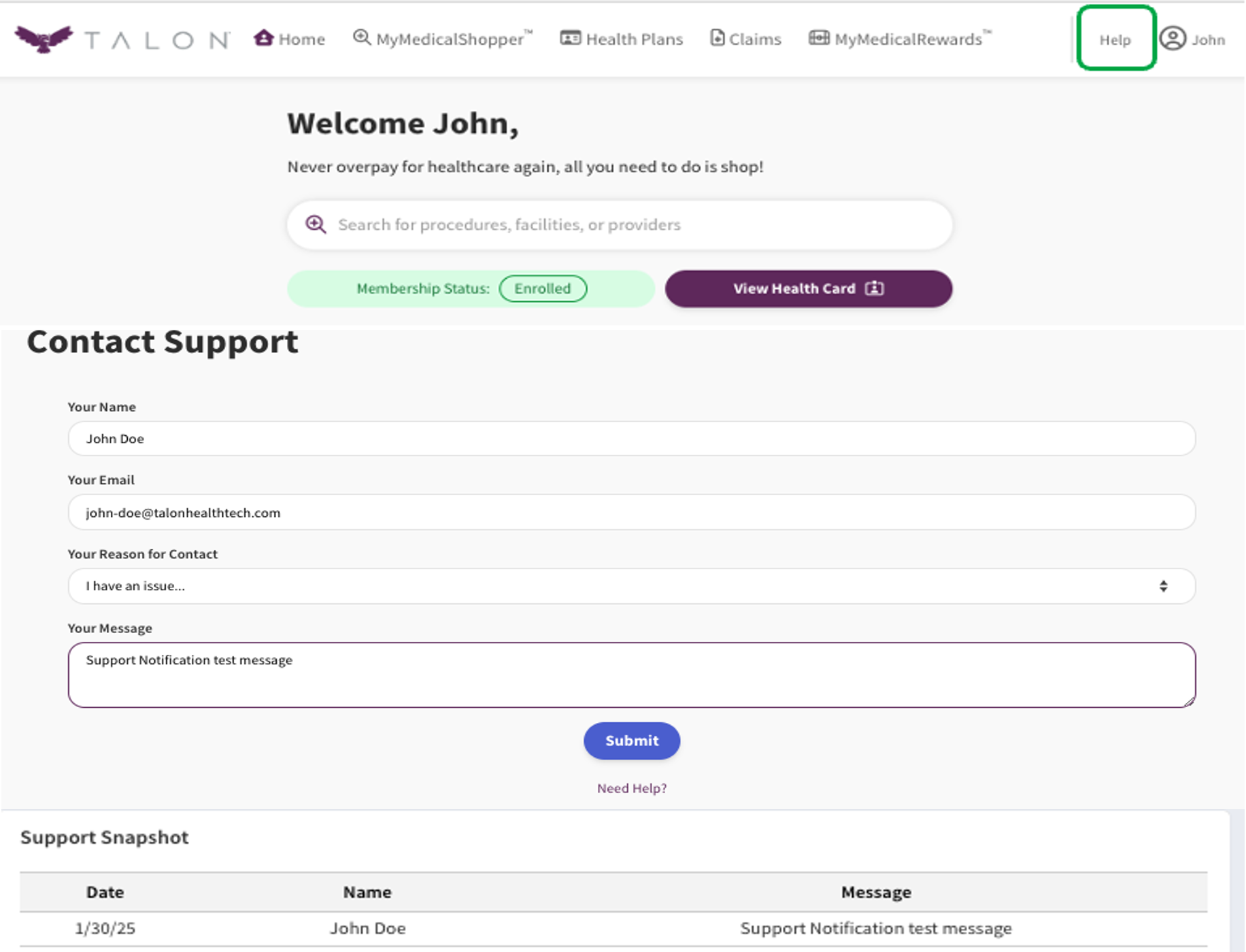Open the Help menu item

1115,39
